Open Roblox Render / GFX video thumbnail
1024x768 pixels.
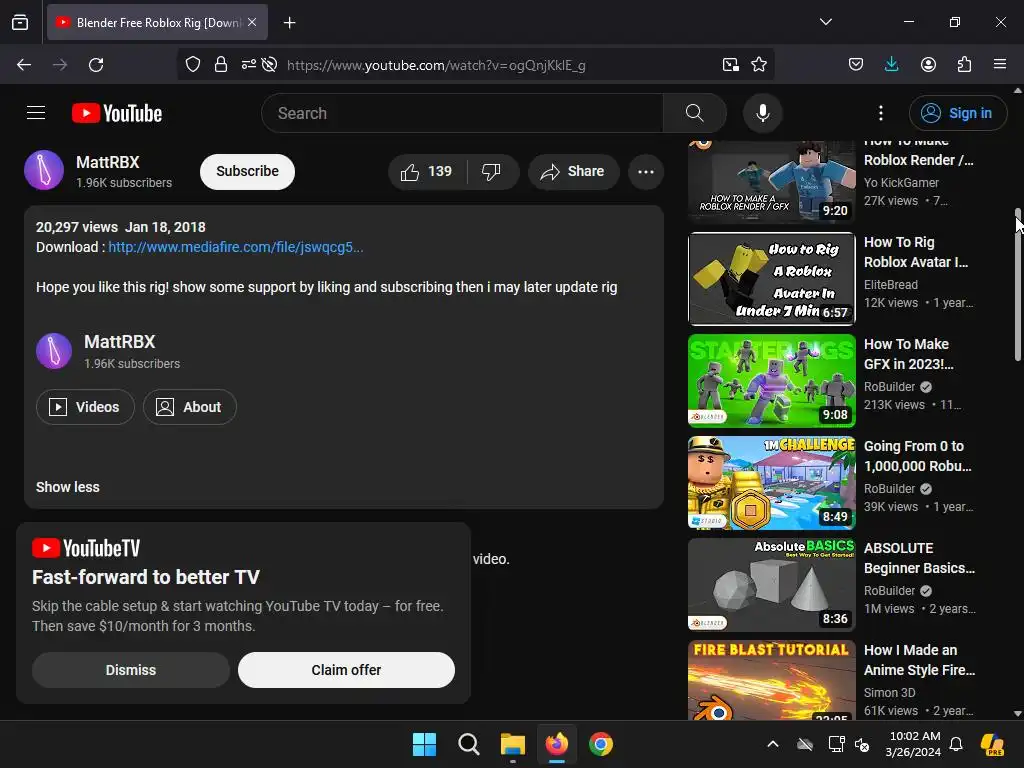(x=771, y=182)
